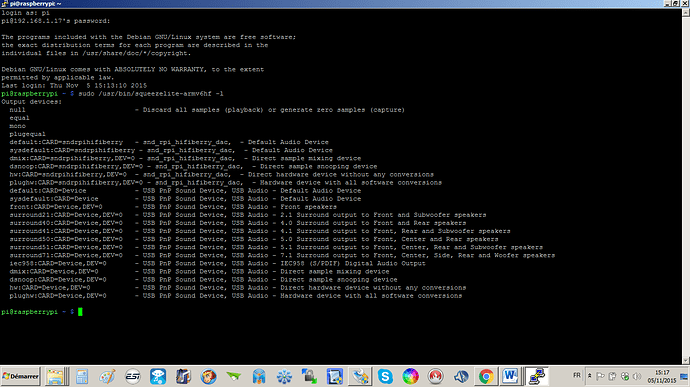Click 'plughw:CARD=sndrpihifiberry,DEV=0' entry
The height and width of the screenshot is (387, 690).
pos(76,183)
